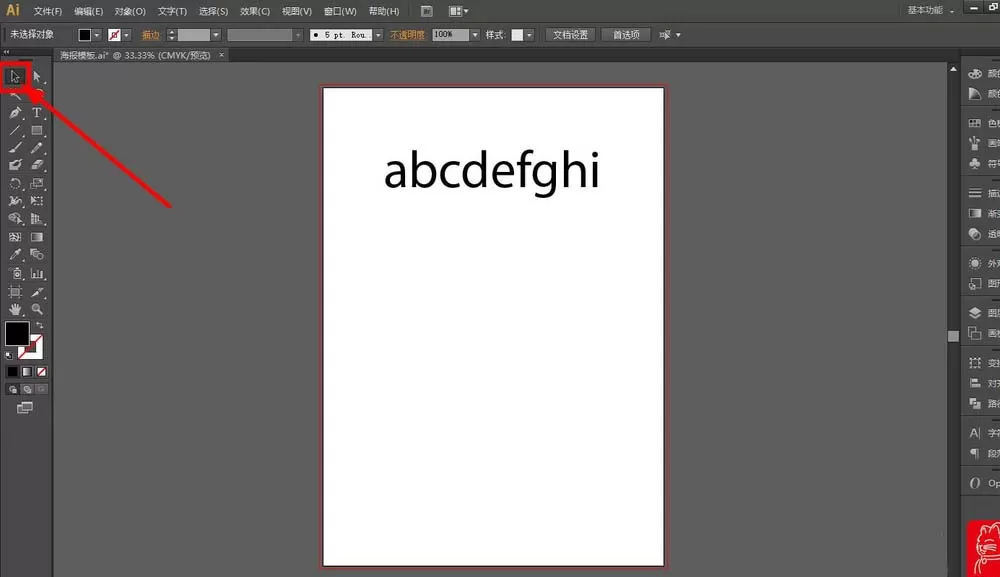Select the Selection tool (black arrow)
Viewport: 1000px width, 577px height.
[15, 77]
